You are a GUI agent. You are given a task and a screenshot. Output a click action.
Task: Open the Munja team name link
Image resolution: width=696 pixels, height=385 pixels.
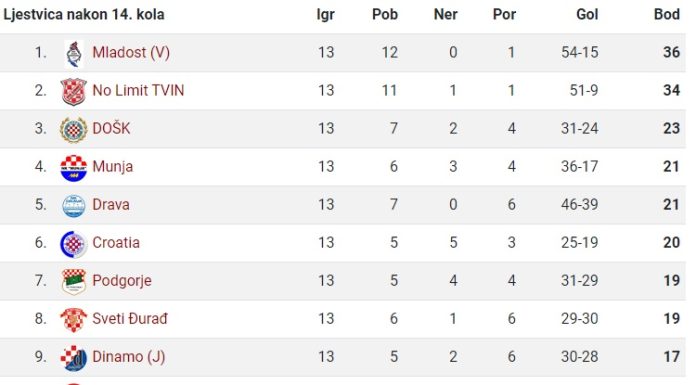tap(112, 167)
